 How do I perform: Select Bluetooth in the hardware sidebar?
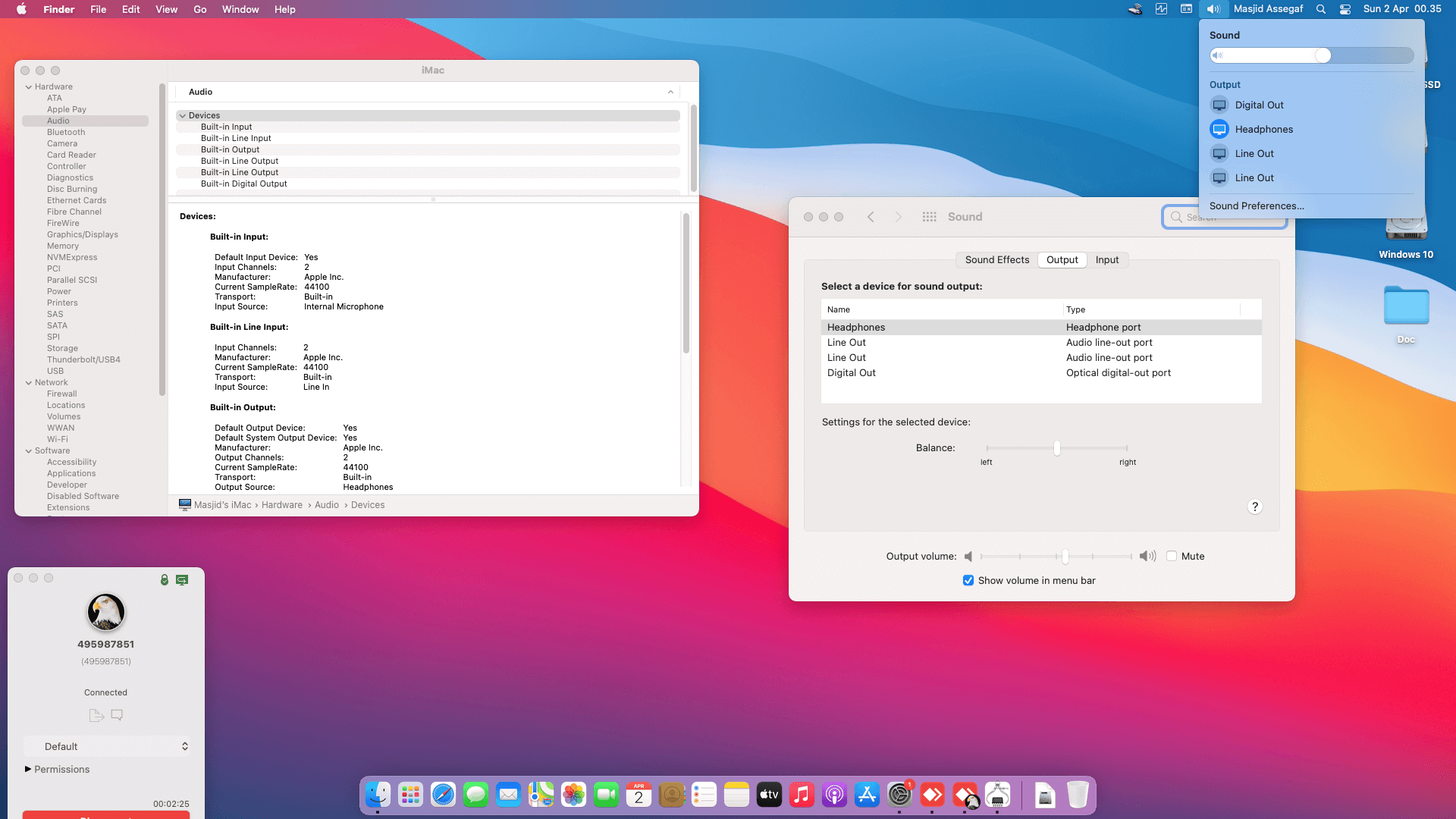pos(66,132)
